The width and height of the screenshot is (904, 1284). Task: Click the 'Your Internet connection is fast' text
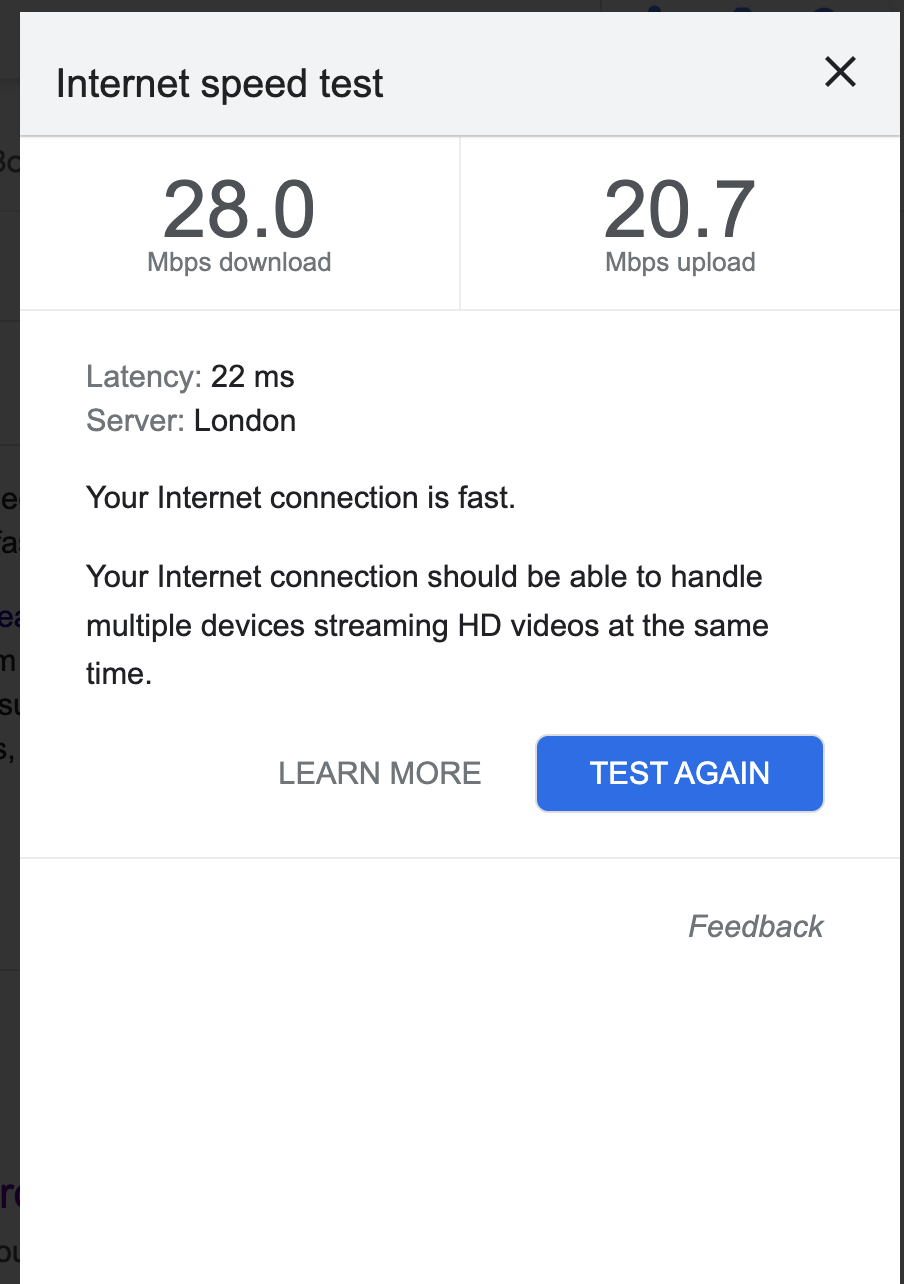pyautogui.click(x=301, y=498)
